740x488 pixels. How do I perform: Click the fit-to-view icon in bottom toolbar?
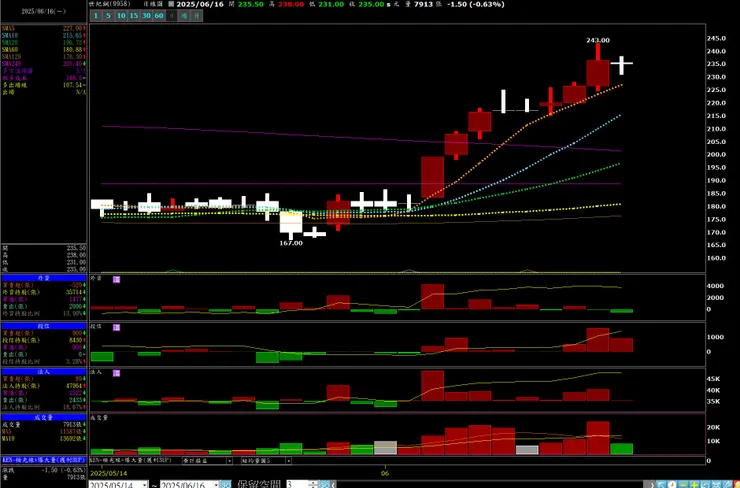[x=716, y=484]
